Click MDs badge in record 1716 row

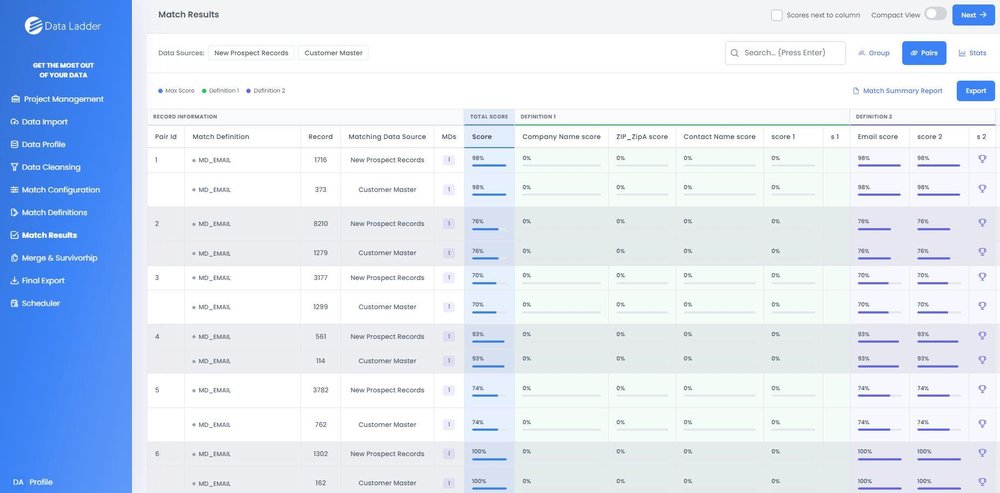(x=449, y=160)
